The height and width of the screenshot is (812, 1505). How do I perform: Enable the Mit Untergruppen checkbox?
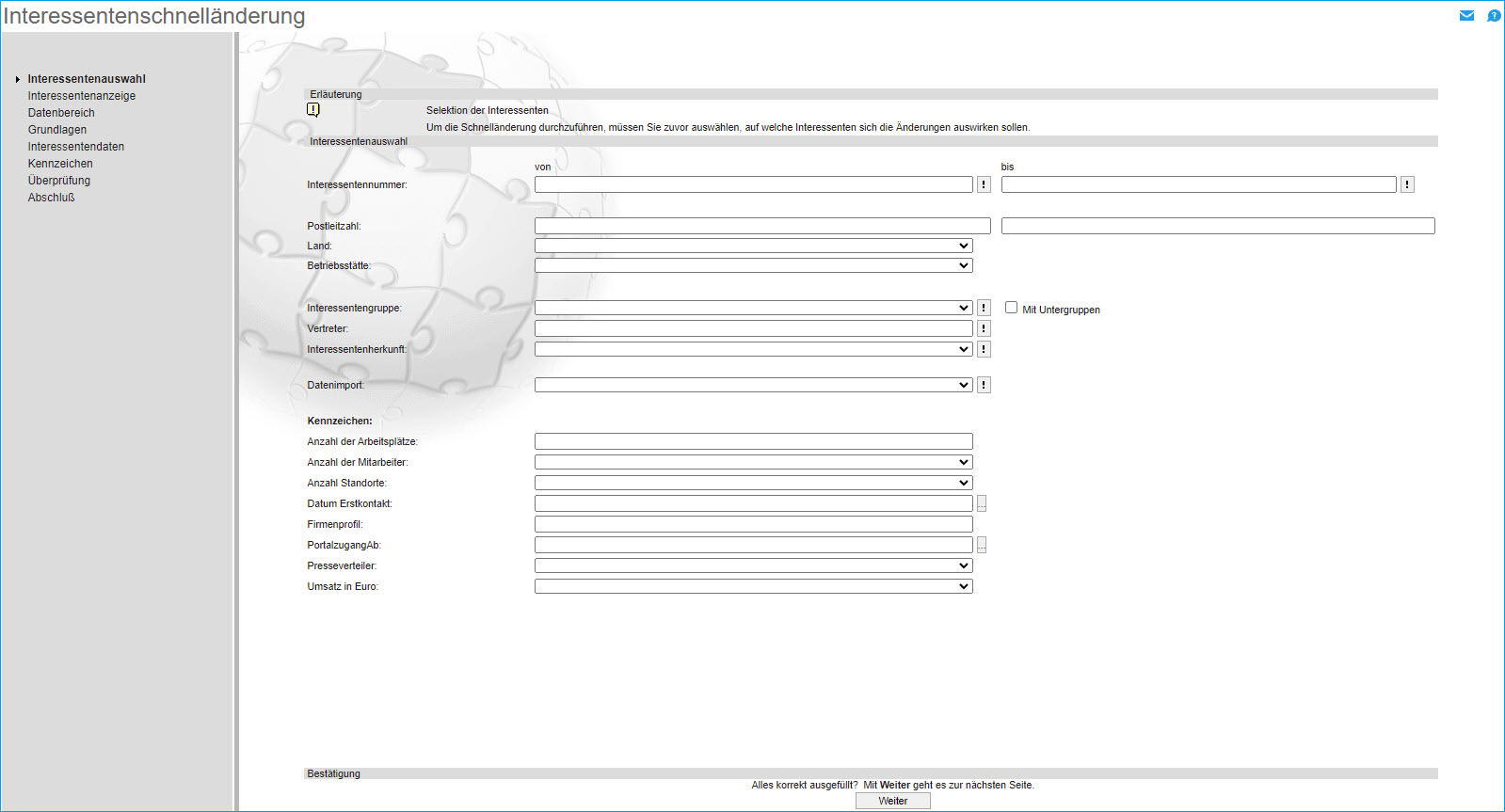[1011, 308]
